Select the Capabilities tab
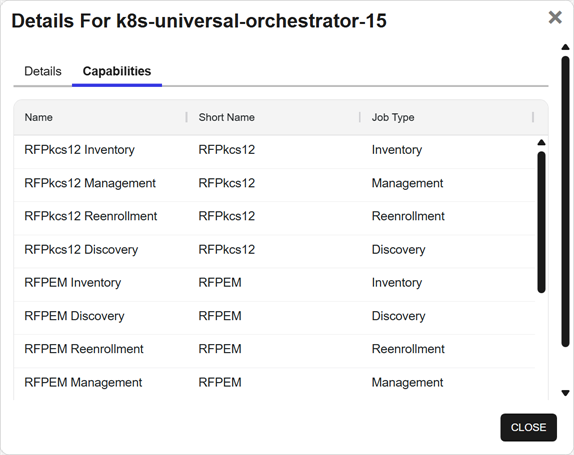The width and height of the screenshot is (574, 455). pyautogui.click(x=117, y=71)
